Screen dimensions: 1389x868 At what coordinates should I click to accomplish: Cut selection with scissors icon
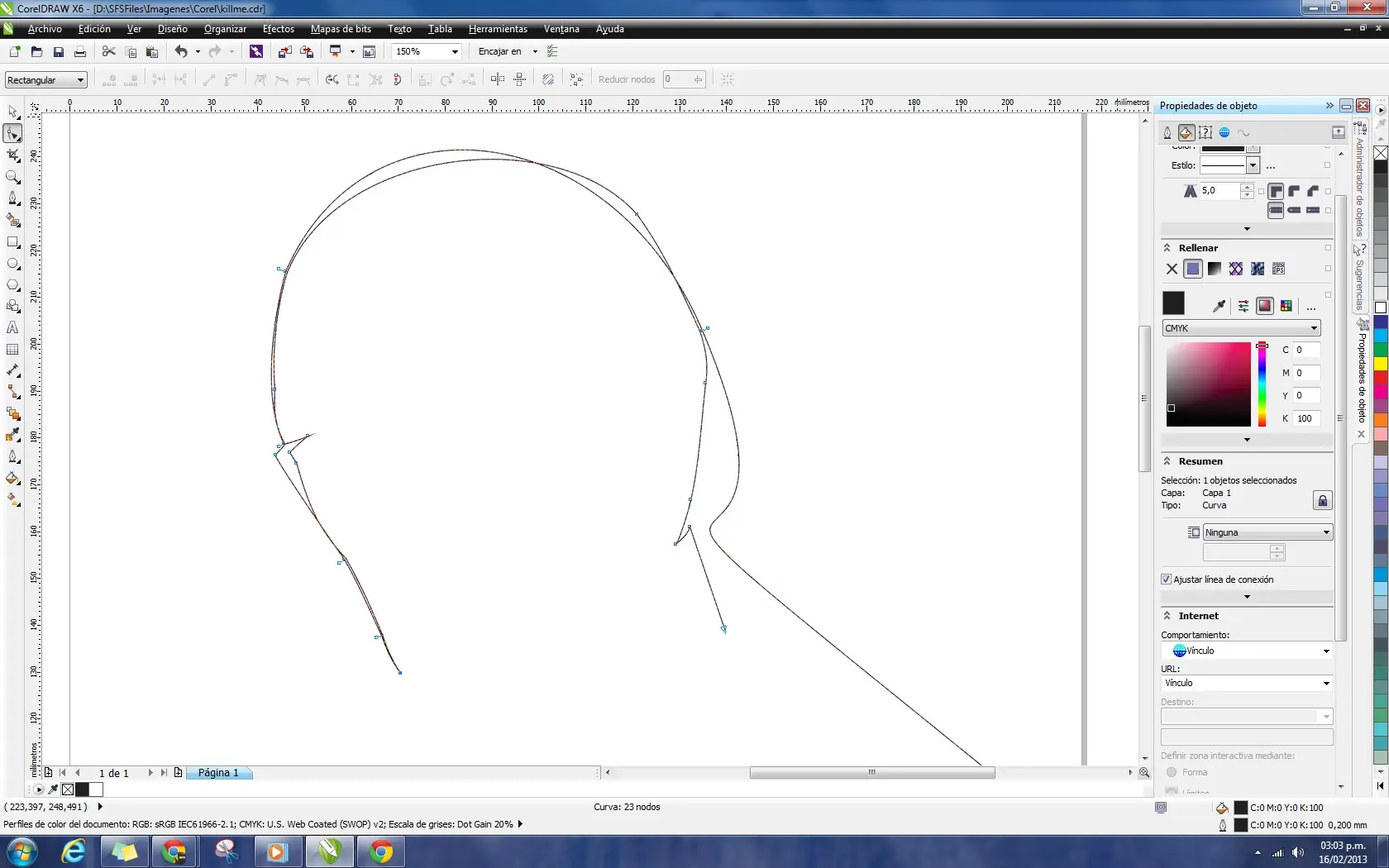(x=108, y=51)
